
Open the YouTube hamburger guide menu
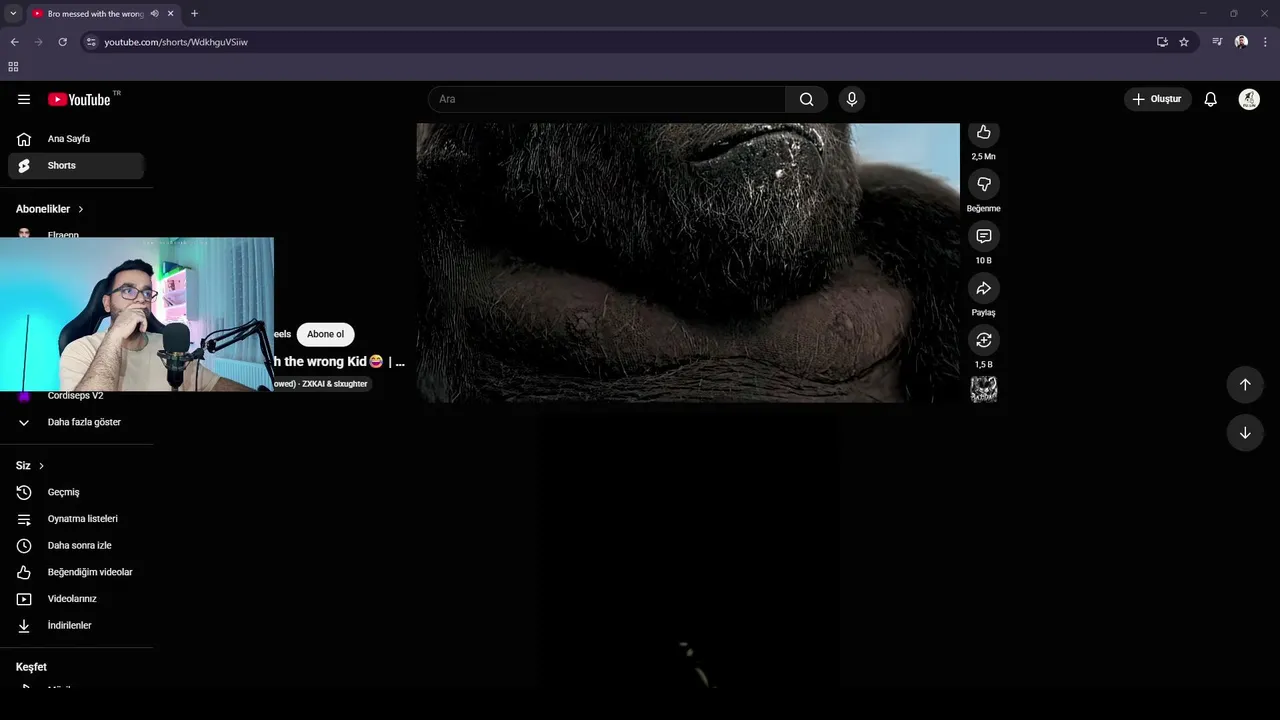(24, 99)
